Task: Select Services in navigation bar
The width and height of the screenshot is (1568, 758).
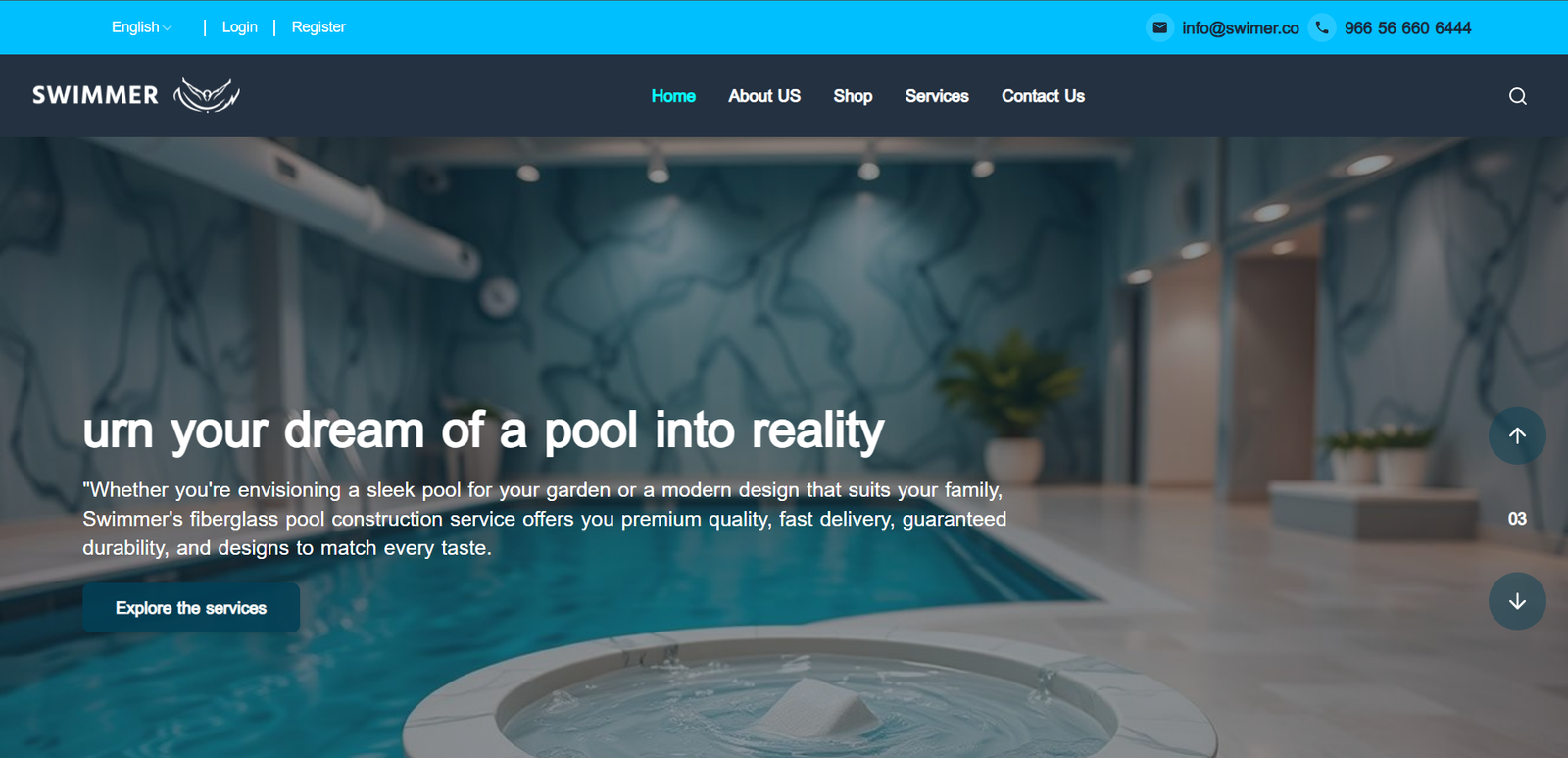Action: (x=937, y=96)
